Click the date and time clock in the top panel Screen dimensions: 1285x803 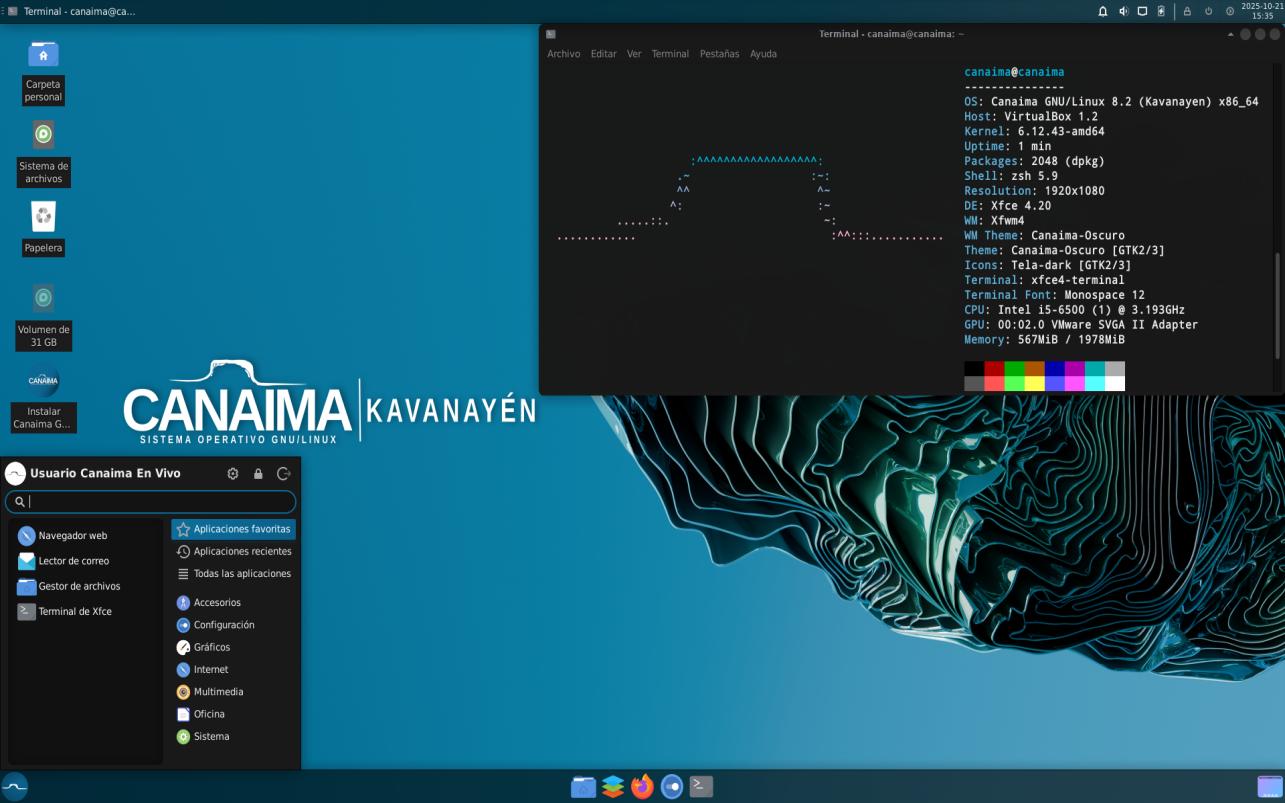click(1262, 11)
